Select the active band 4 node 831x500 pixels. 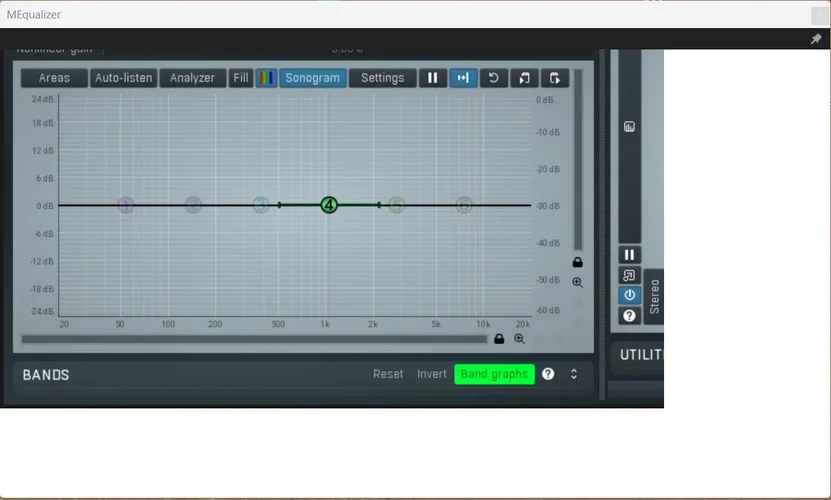tap(329, 205)
